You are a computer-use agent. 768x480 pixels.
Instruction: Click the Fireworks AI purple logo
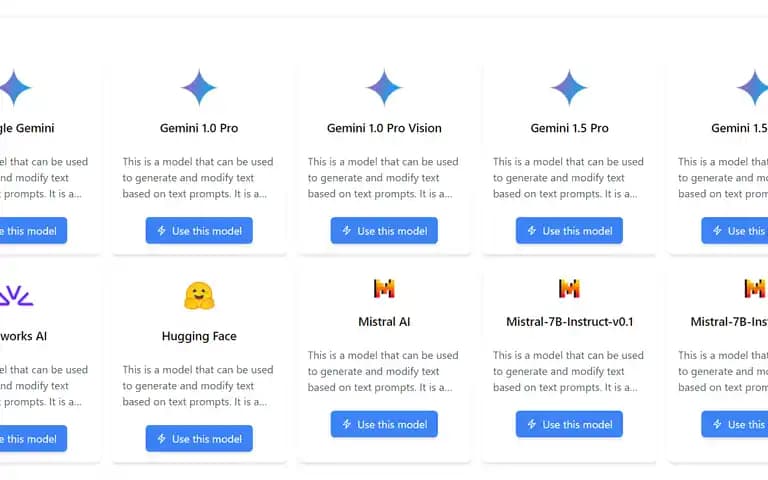[x=16, y=296]
